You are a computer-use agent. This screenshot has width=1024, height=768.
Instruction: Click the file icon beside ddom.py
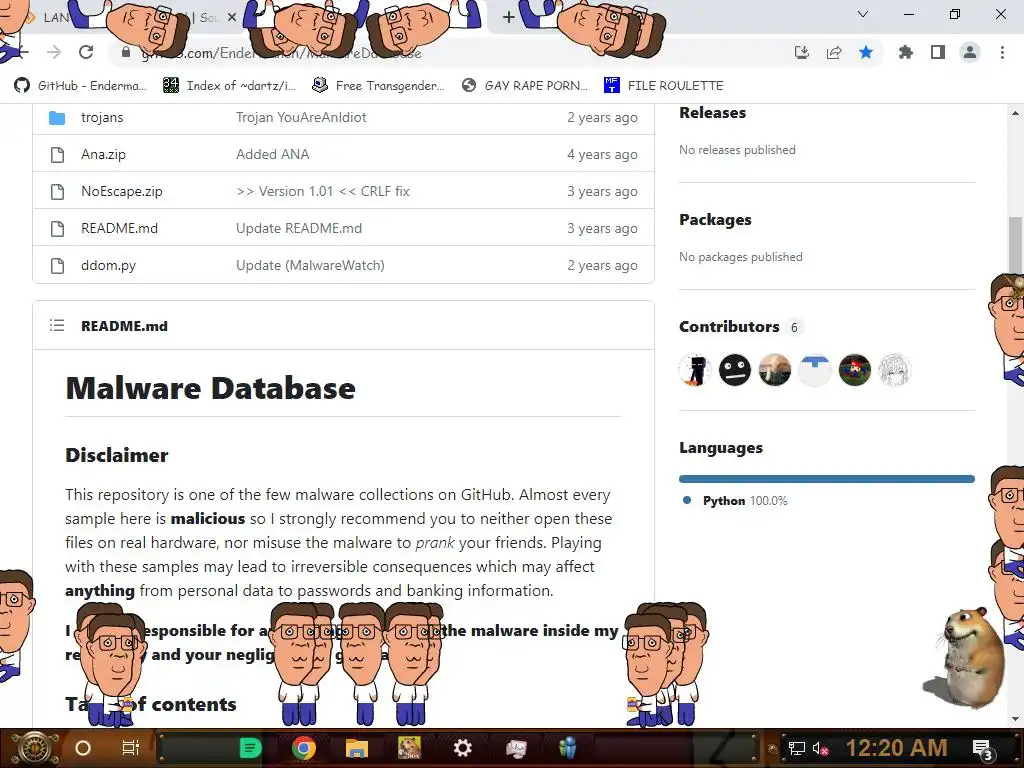tap(57, 266)
